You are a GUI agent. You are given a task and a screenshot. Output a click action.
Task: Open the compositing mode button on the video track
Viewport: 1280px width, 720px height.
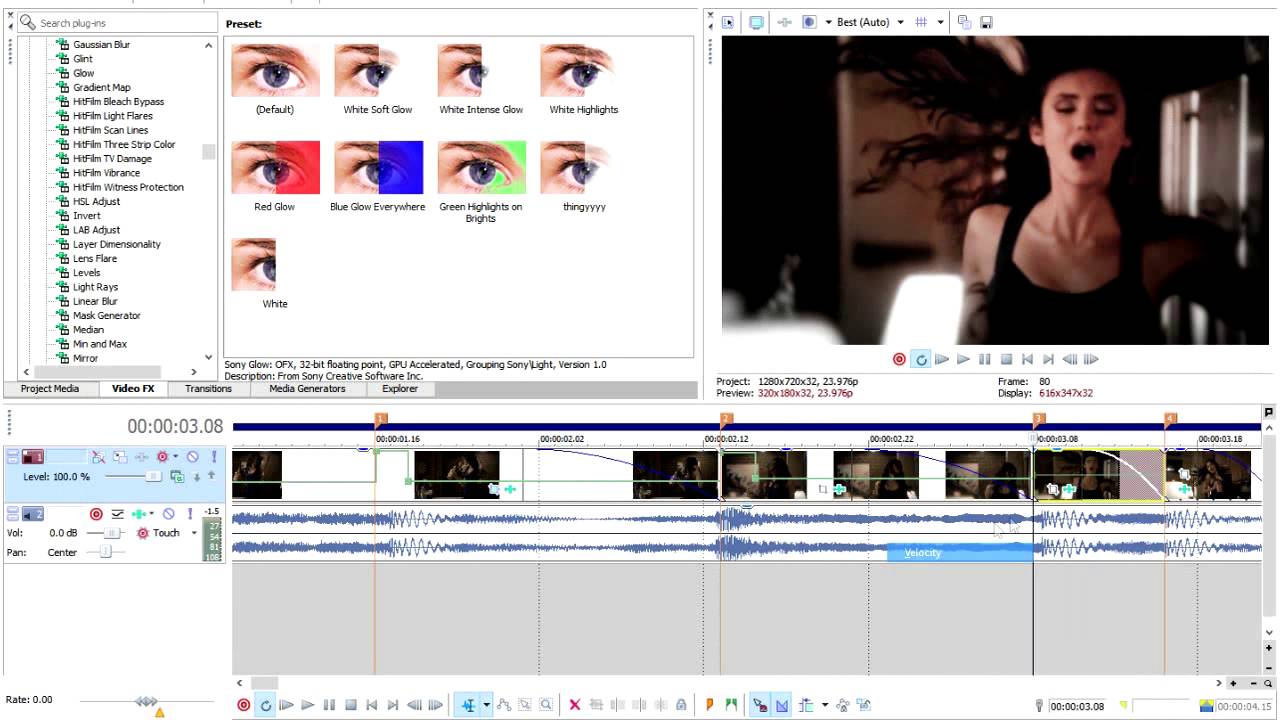(176, 477)
